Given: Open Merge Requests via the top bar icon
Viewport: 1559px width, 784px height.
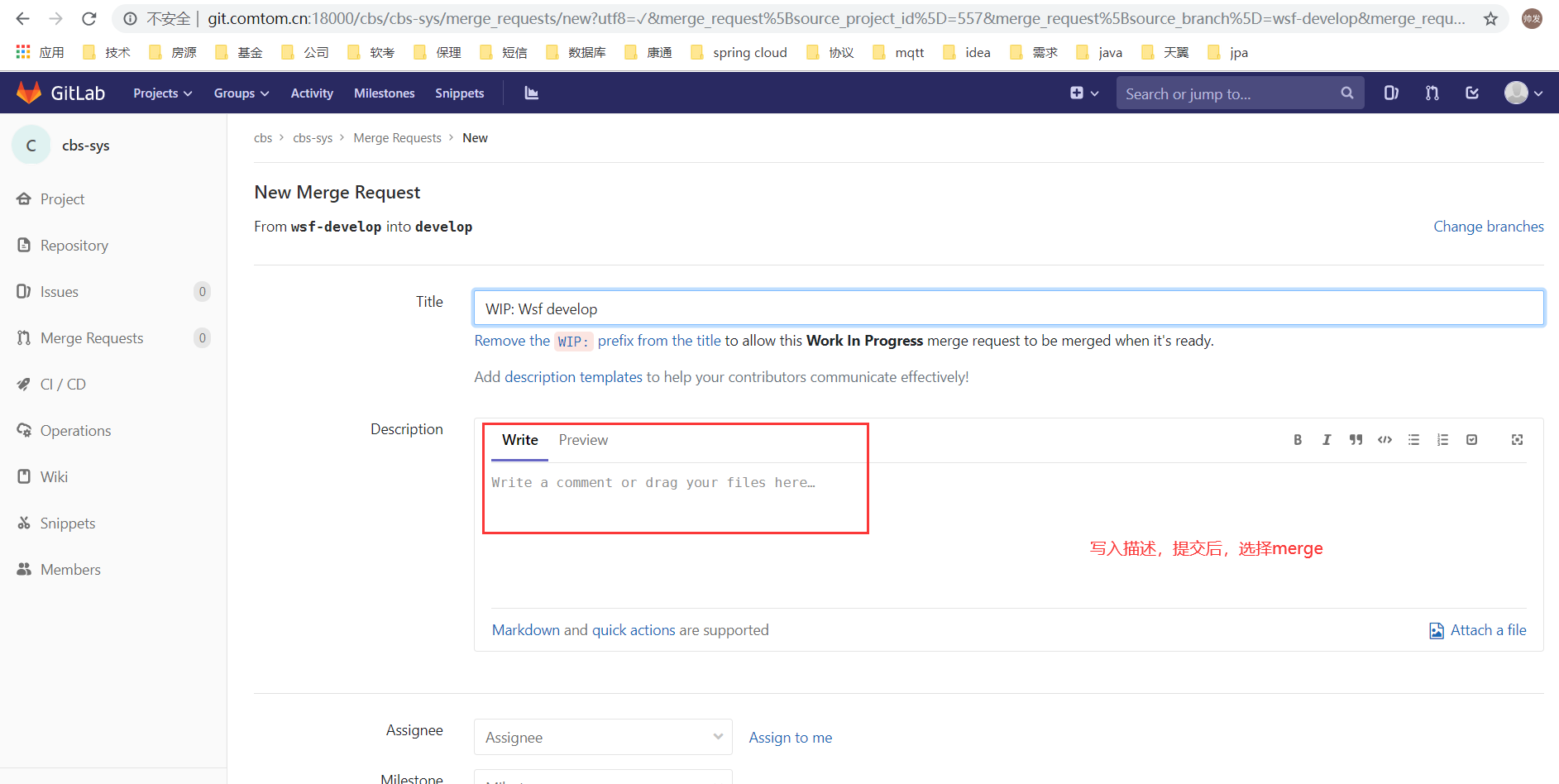Looking at the screenshot, I should click(x=1431, y=93).
